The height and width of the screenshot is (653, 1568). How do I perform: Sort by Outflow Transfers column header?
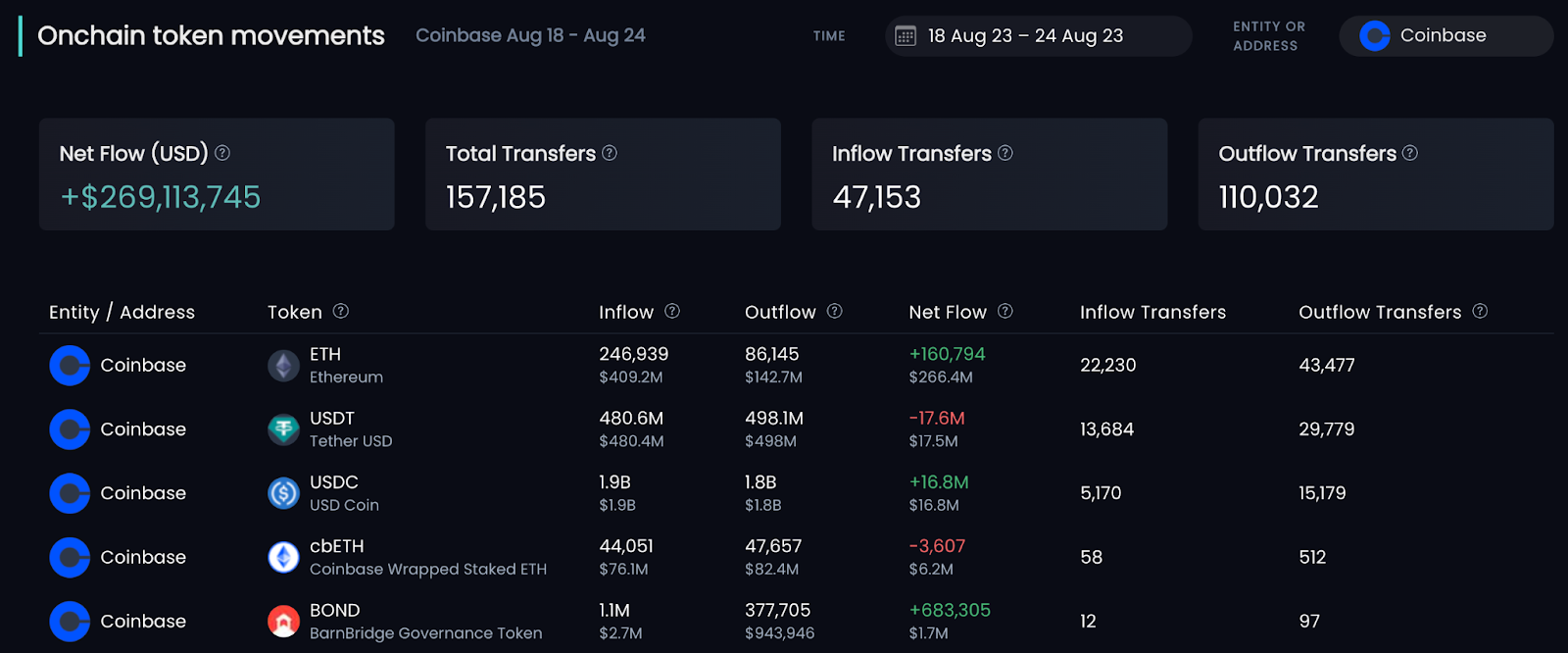[x=1380, y=312]
